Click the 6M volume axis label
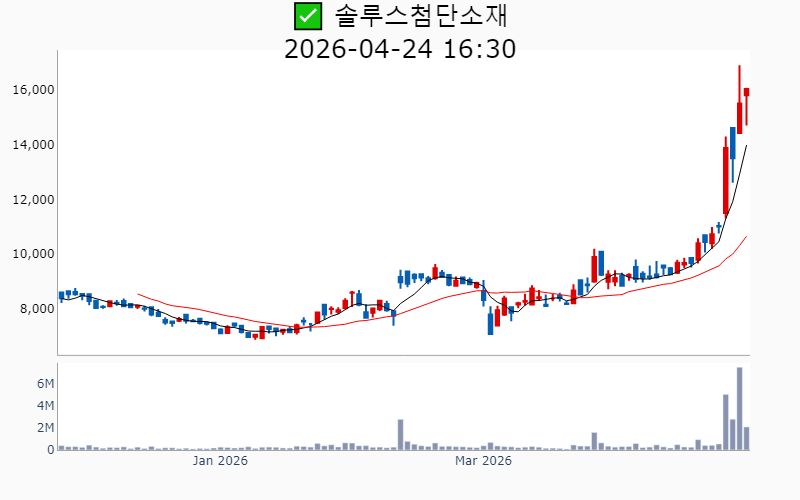800x500 pixels. coord(45,384)
